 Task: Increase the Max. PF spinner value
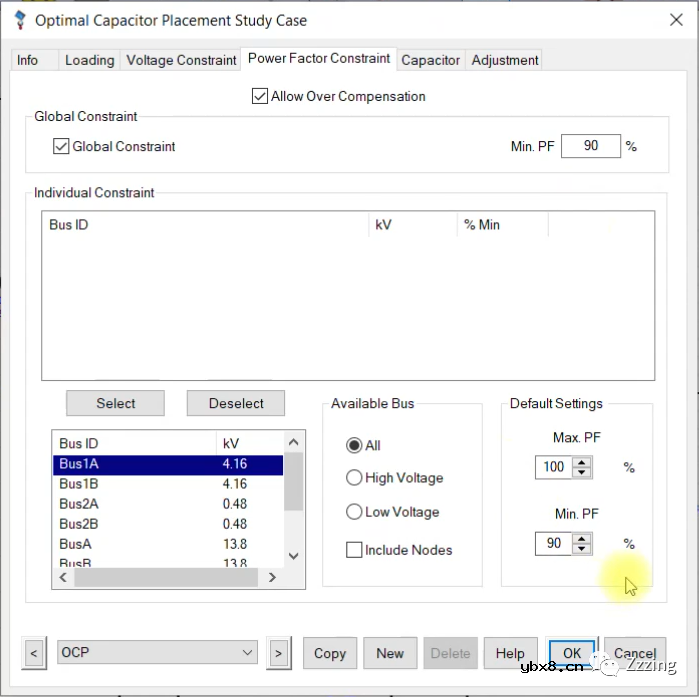582,461
